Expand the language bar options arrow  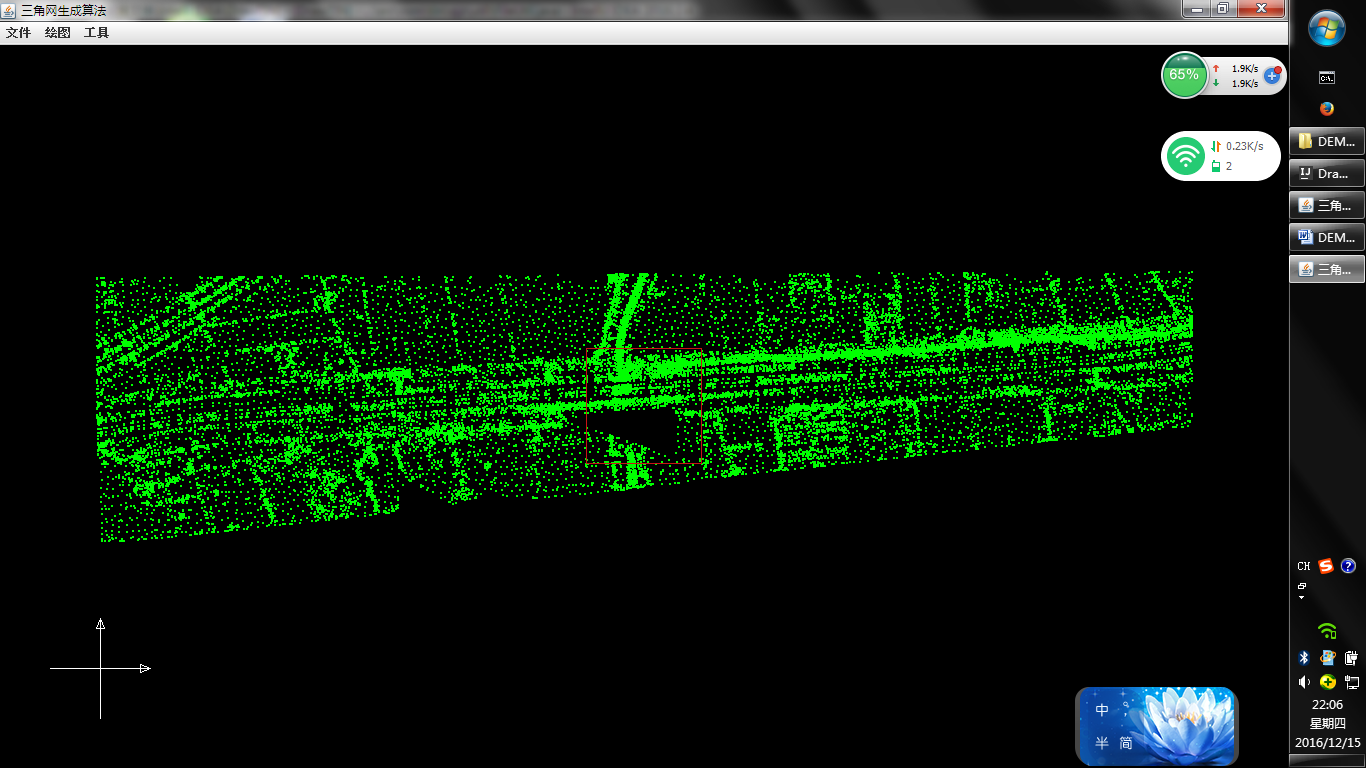pyautogui.click(x=1302, y=597)
